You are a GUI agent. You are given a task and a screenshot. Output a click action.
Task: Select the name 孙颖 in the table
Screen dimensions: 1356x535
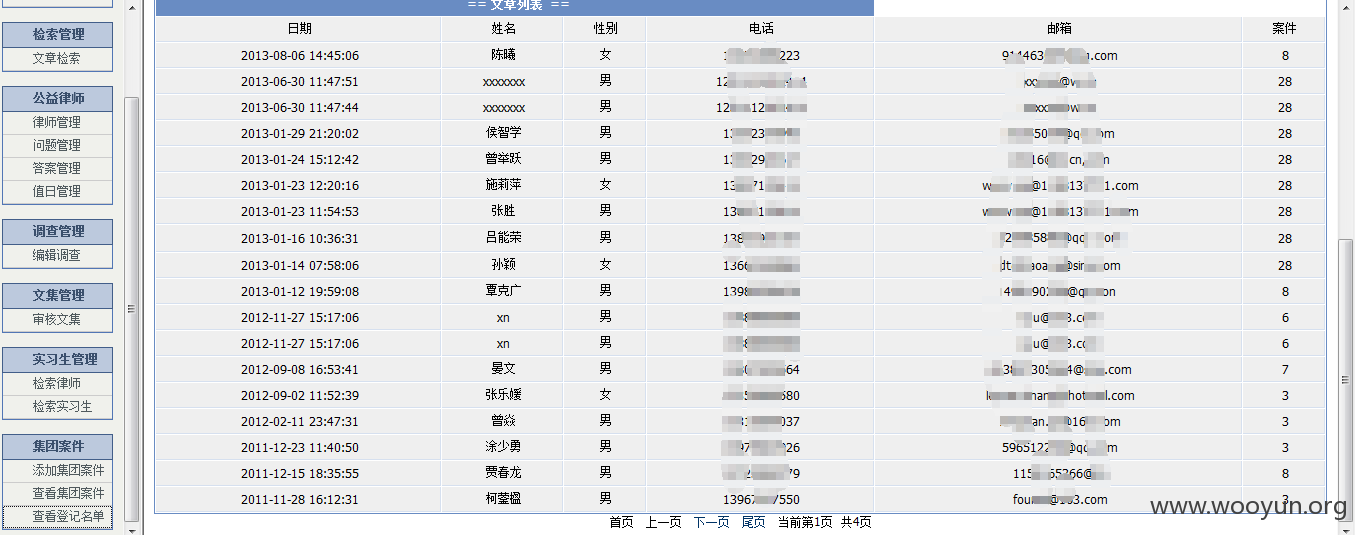click(x=503, y=266)
